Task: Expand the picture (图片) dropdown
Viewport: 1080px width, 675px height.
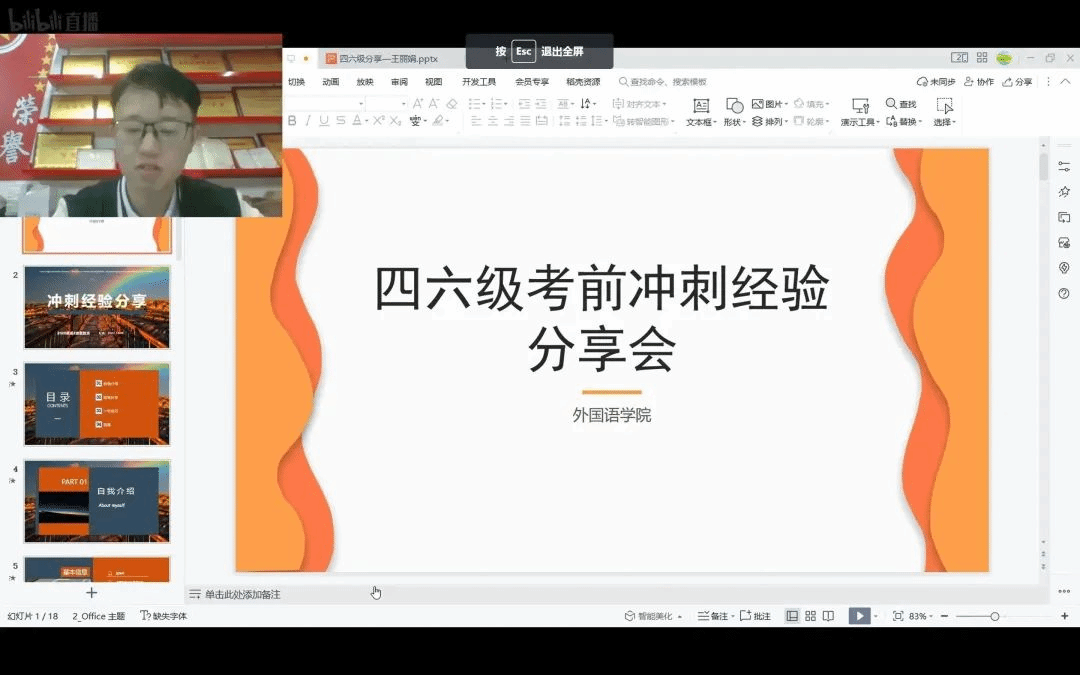Action: point(770,104)
